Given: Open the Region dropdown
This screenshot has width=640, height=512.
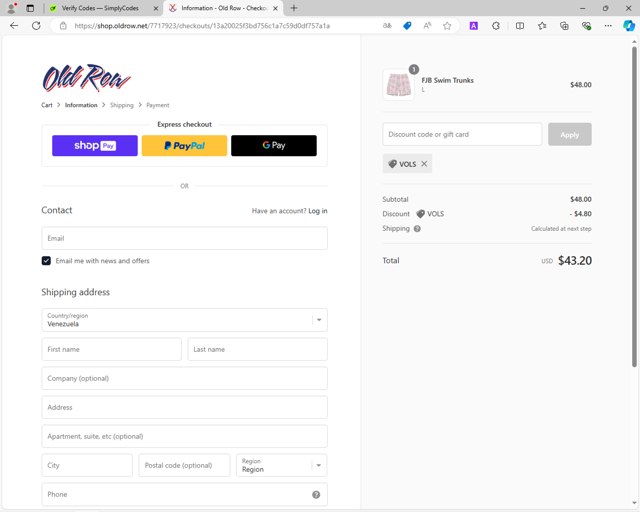Looking at the screenshot, I should tap(281, 465).
